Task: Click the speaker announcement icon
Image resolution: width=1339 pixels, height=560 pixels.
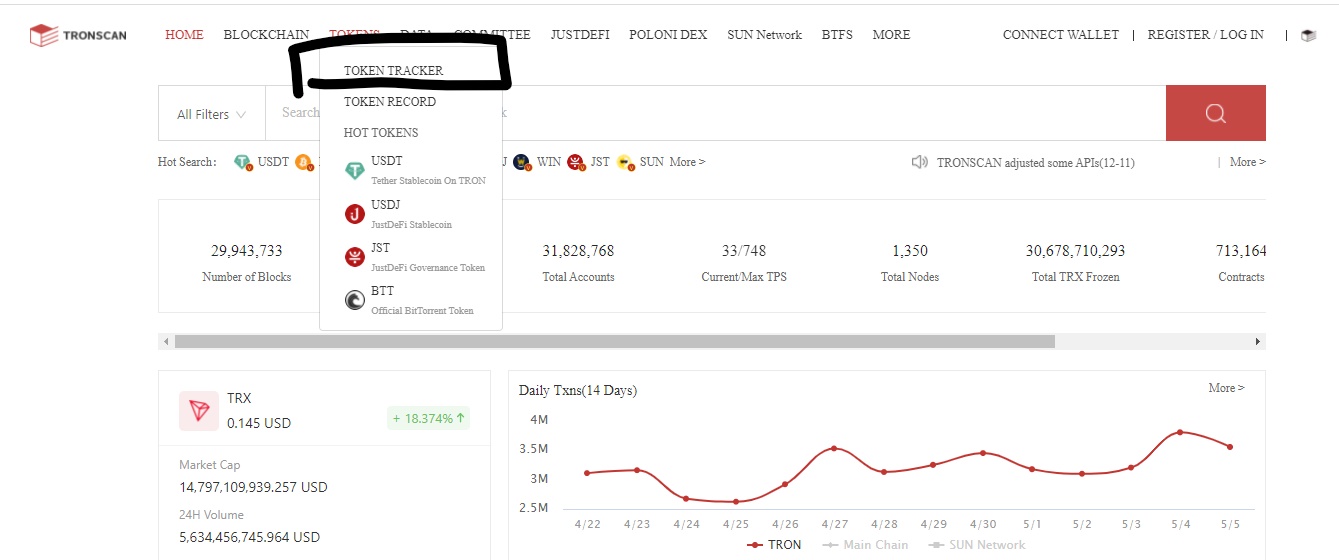Action: point(919,162)
